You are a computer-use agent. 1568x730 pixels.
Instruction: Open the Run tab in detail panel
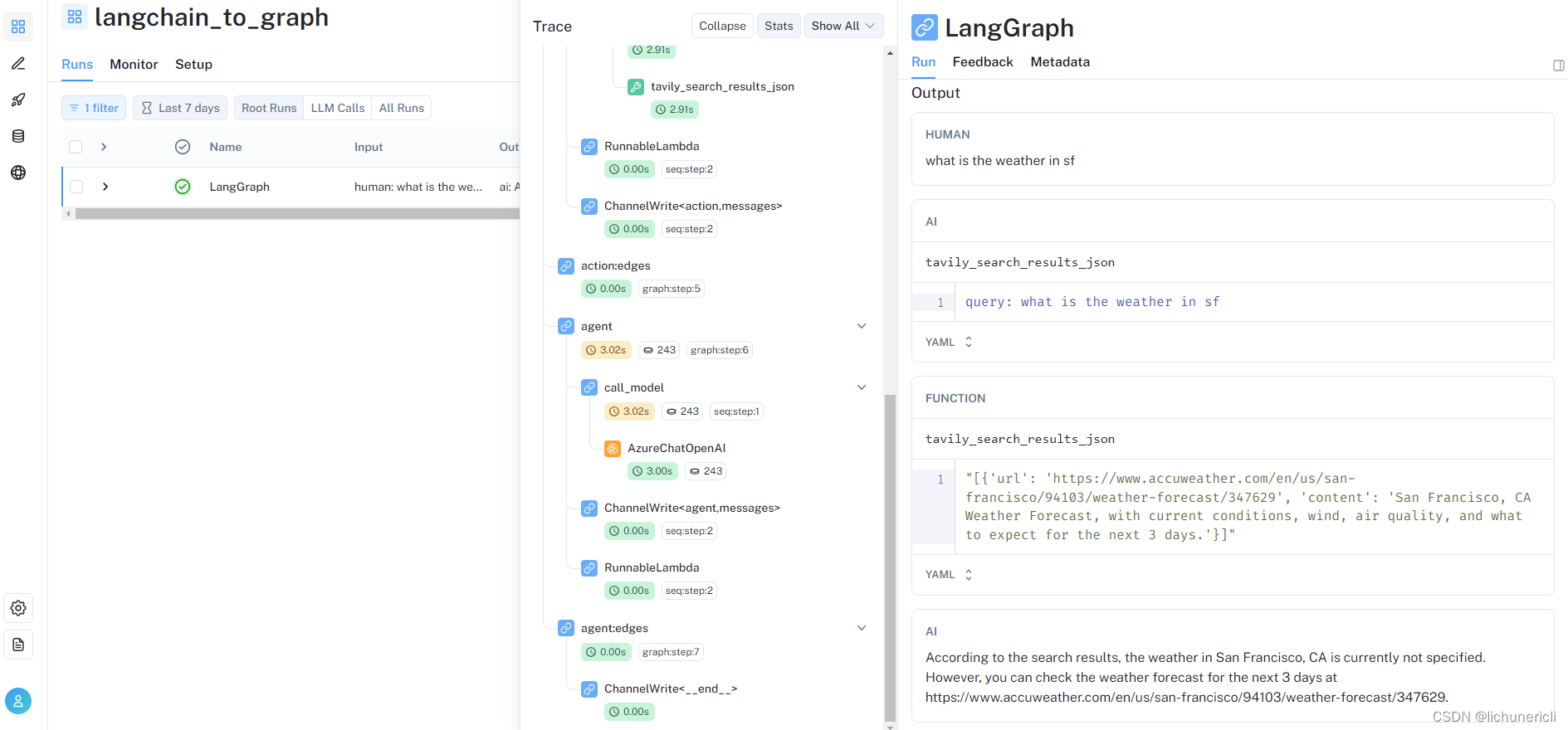(x=923, y=61)
